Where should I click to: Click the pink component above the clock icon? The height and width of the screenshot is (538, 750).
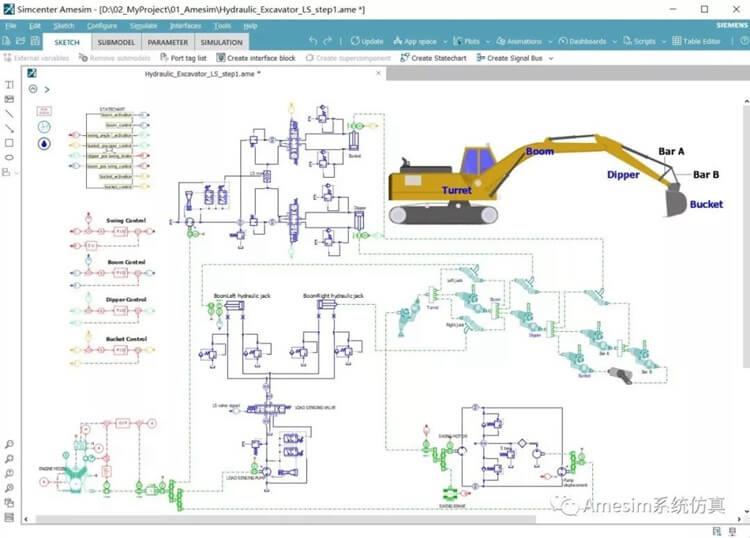point(44,111)
